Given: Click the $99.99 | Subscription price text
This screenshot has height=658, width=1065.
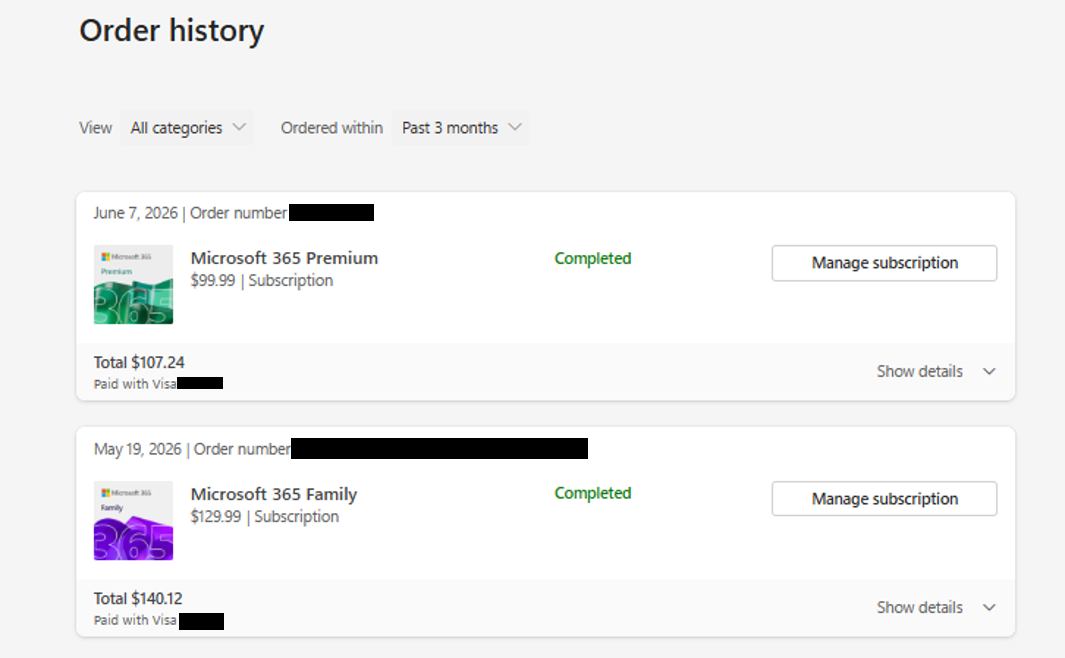Looking at the screenshot, I should tap(261, 280).
